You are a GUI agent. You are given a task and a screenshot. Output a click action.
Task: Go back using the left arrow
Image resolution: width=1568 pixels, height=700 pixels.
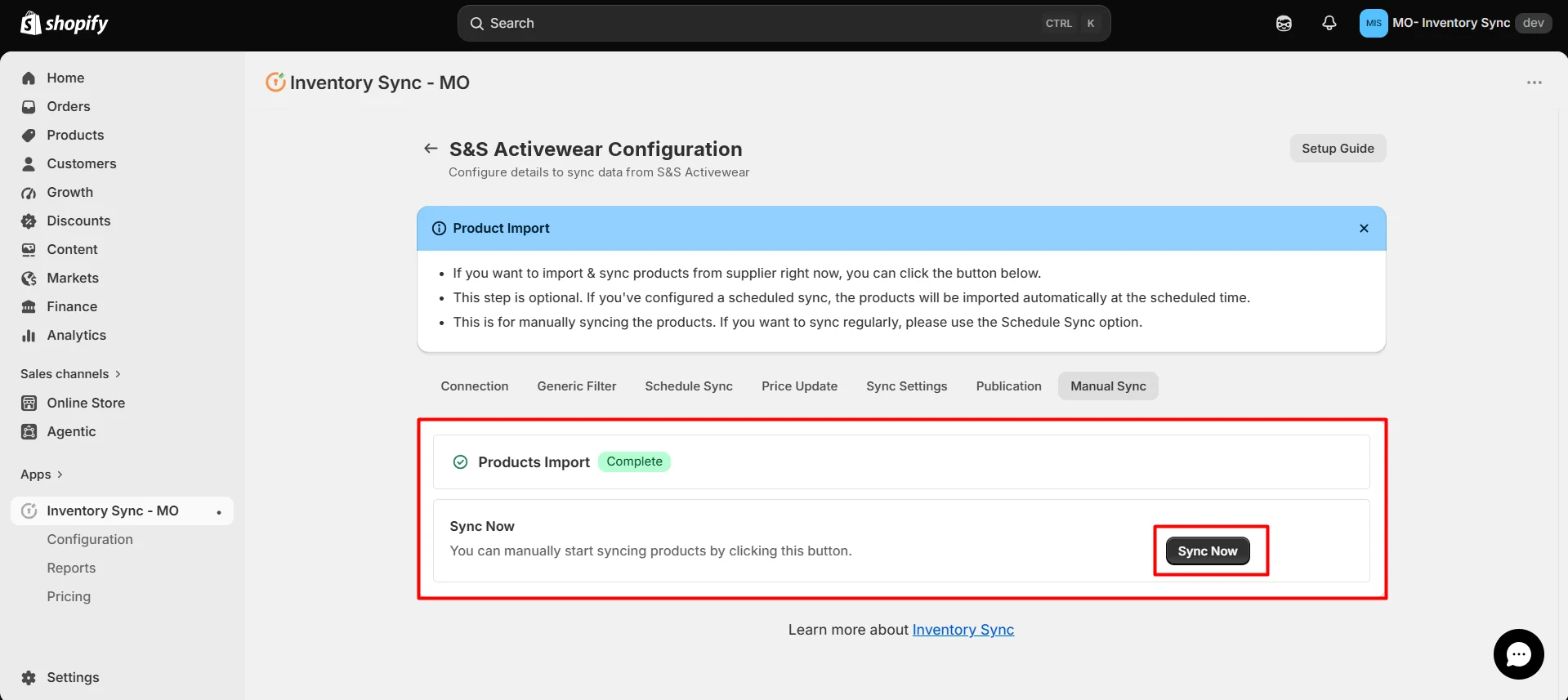pyautogui.click(x=431, y=149)
